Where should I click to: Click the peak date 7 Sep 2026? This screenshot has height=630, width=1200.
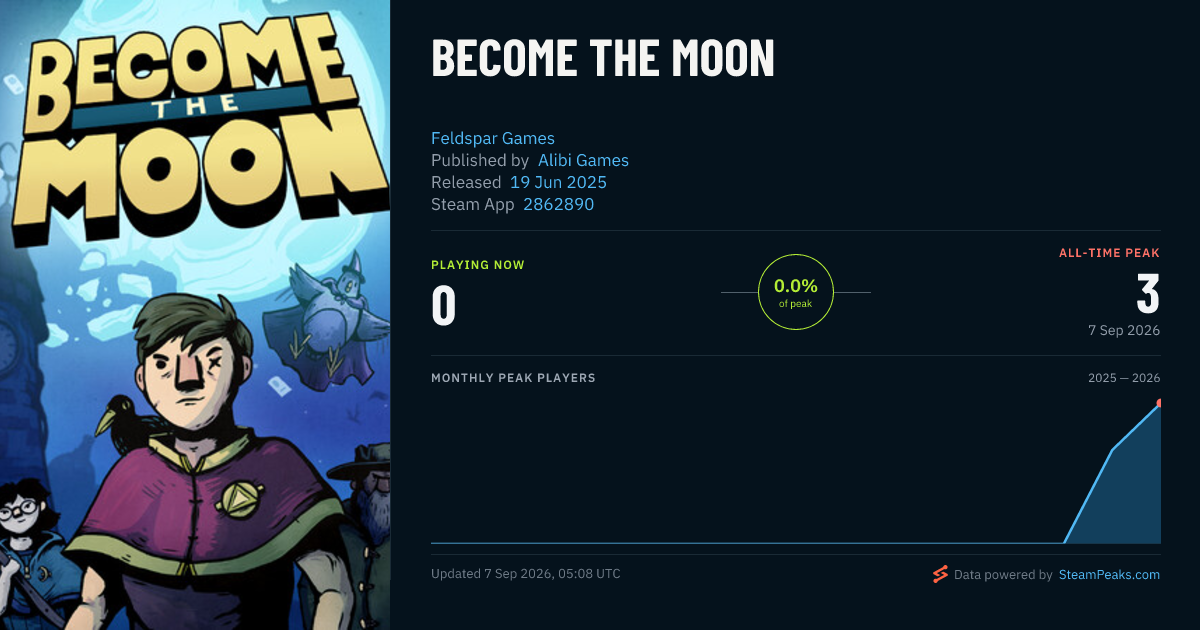point(1124,330)
